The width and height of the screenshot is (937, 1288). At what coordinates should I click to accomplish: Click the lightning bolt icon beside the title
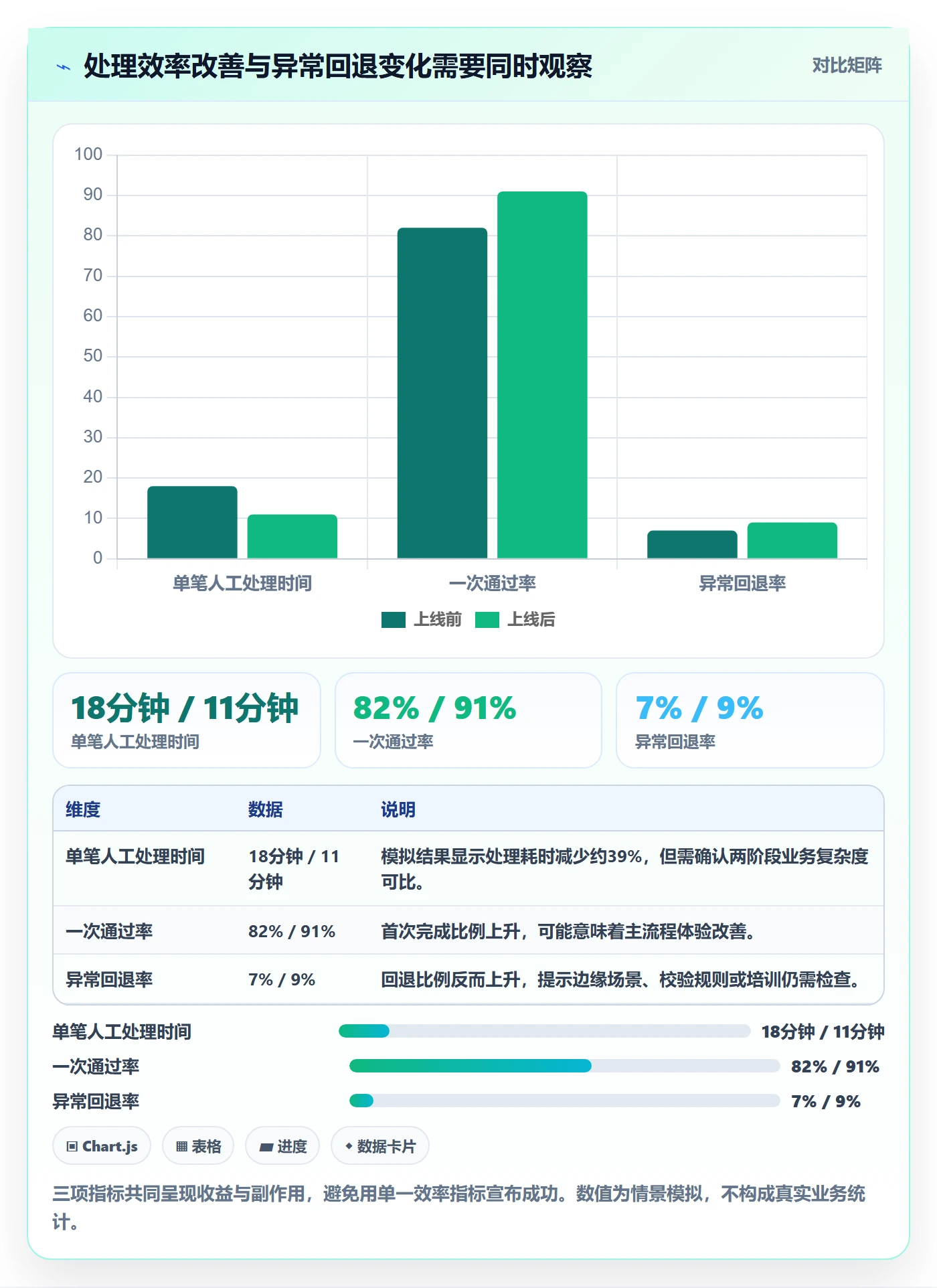pos(64,67)
